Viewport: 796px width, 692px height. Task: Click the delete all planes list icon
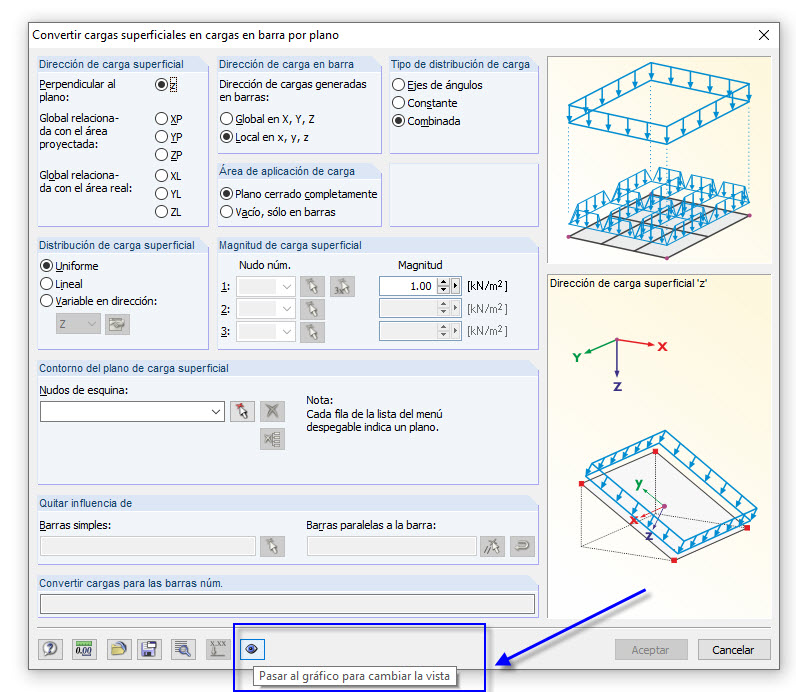pos(272,439)
